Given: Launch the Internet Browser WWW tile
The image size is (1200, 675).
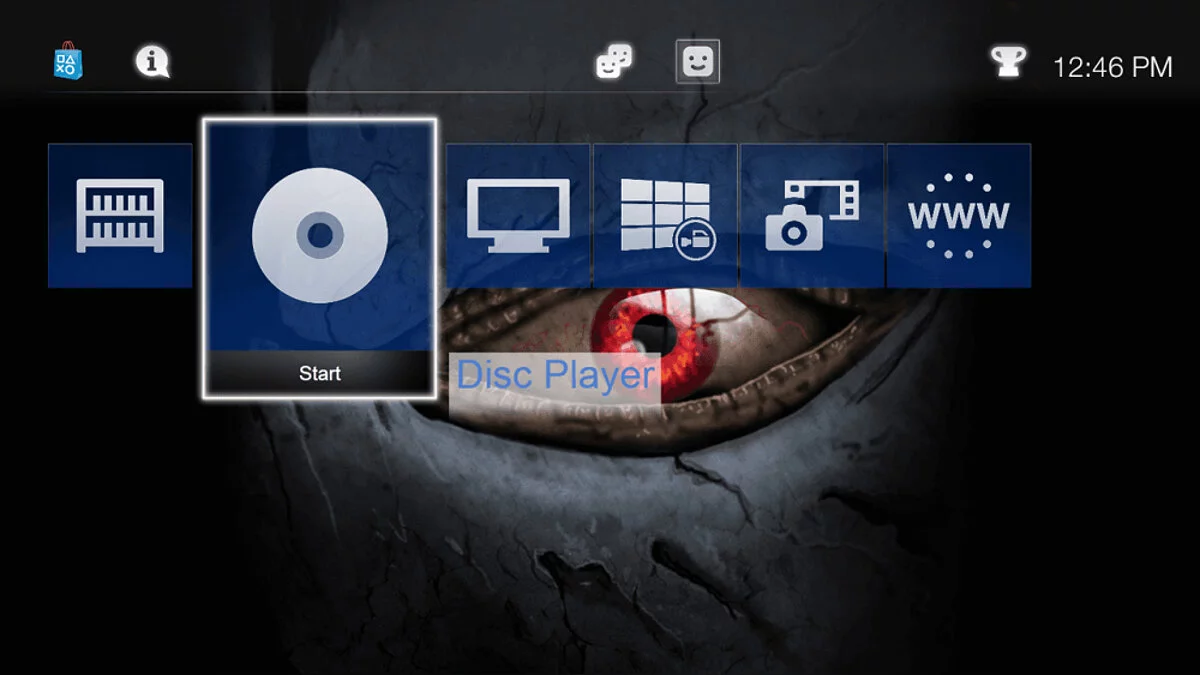Looking at the screenshot, I should (959, 216).
